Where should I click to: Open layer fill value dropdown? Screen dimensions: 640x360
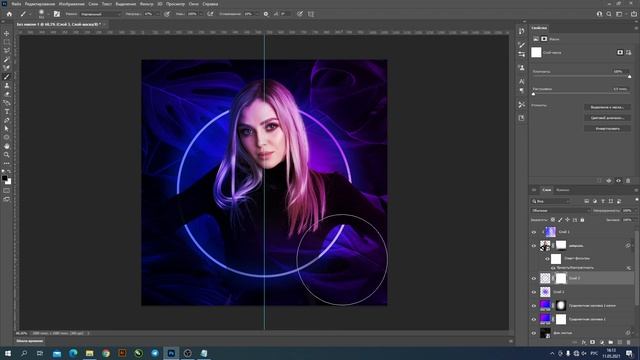(635, 220)
